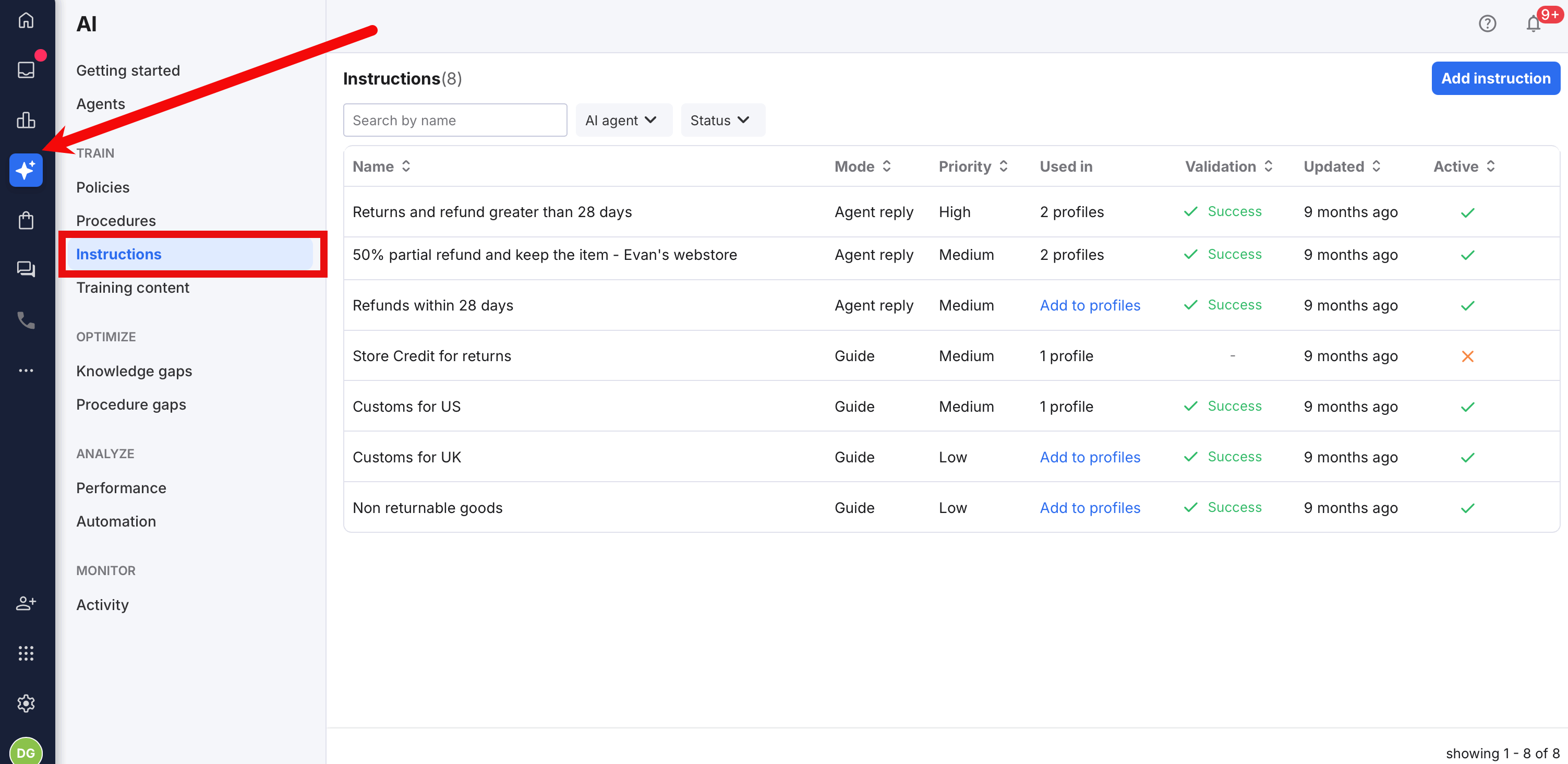Click 2 profiles in Returns and refund row

pos(1071,212)
